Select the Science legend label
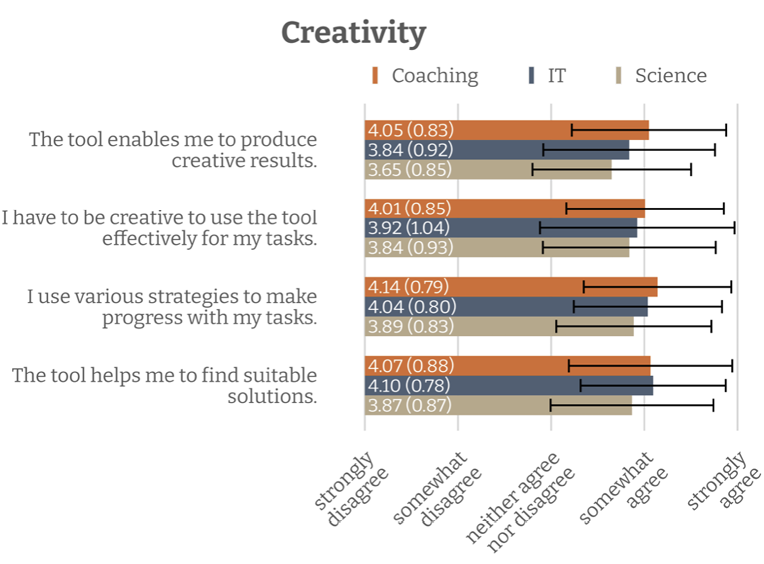Viewport: 764px width, 564px height. point(670,76)
